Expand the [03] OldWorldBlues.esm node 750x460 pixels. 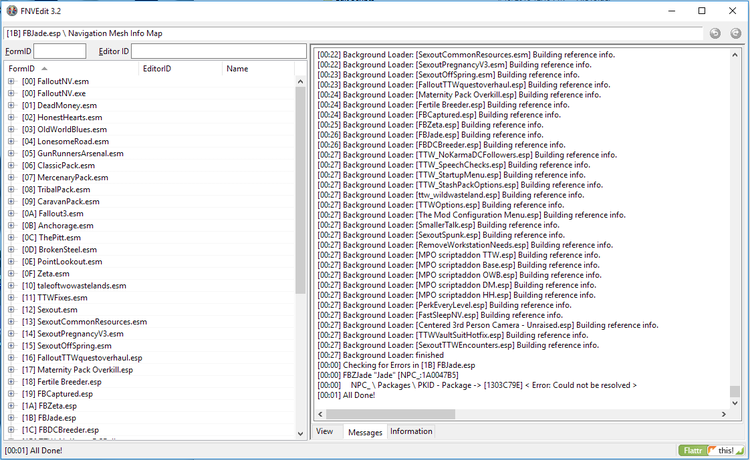click(x=11, y=129)
